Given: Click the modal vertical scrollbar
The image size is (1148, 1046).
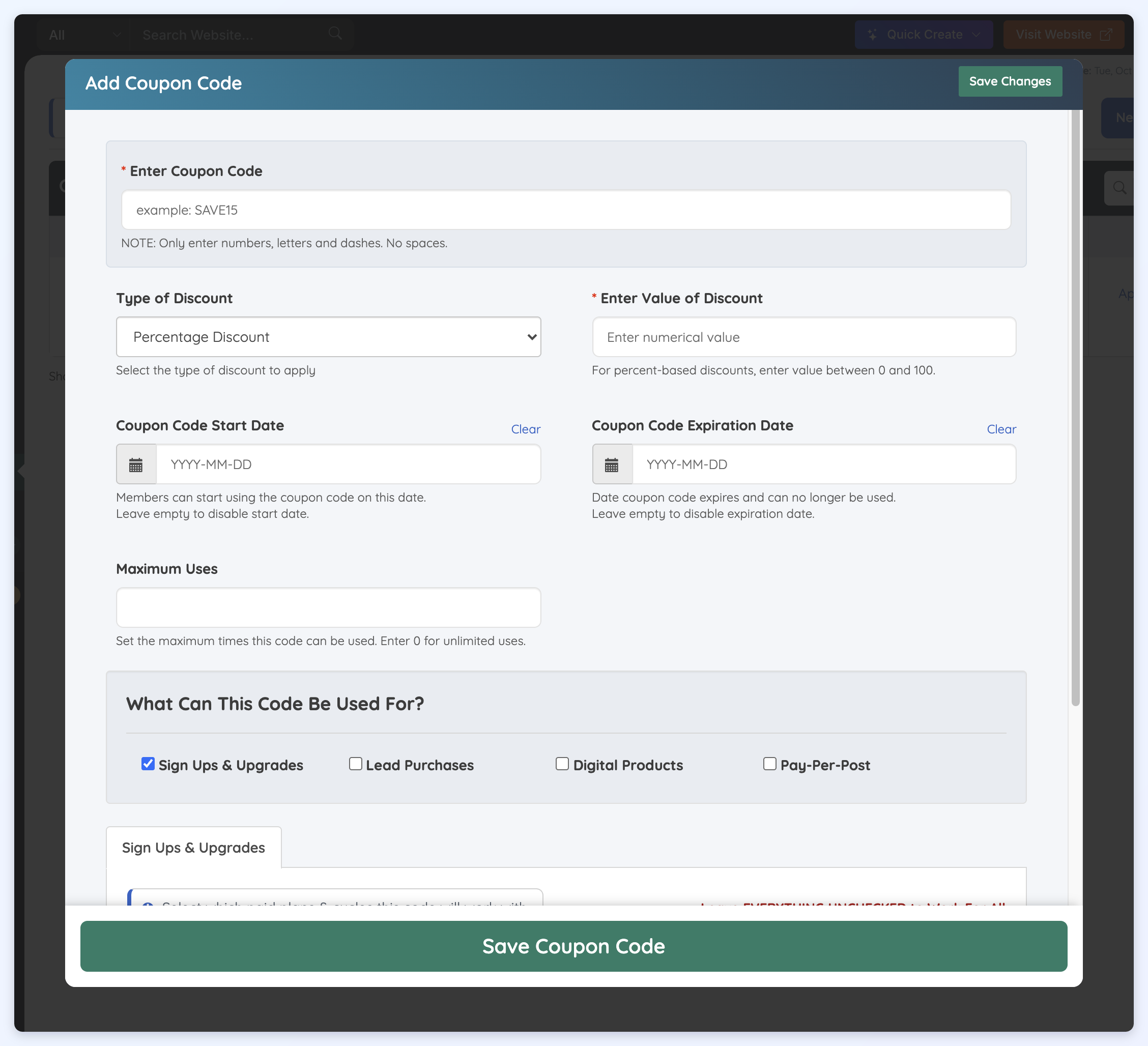Looking at the screenshot, I should pyautogui.click(x=1075, y=407).
